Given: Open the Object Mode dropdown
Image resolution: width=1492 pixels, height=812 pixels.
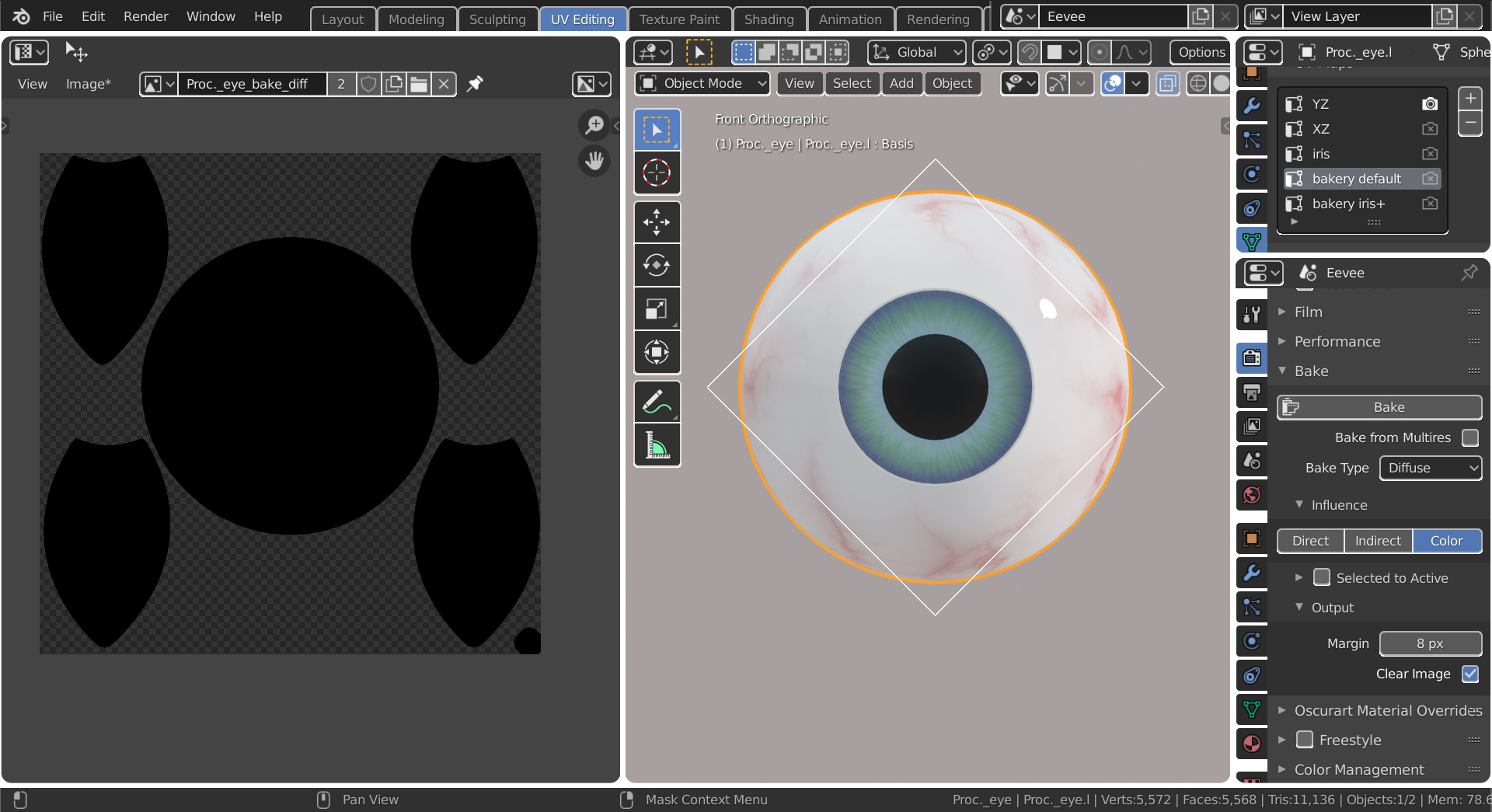Looking at the screenshot, I should click(x=702, y=83).
